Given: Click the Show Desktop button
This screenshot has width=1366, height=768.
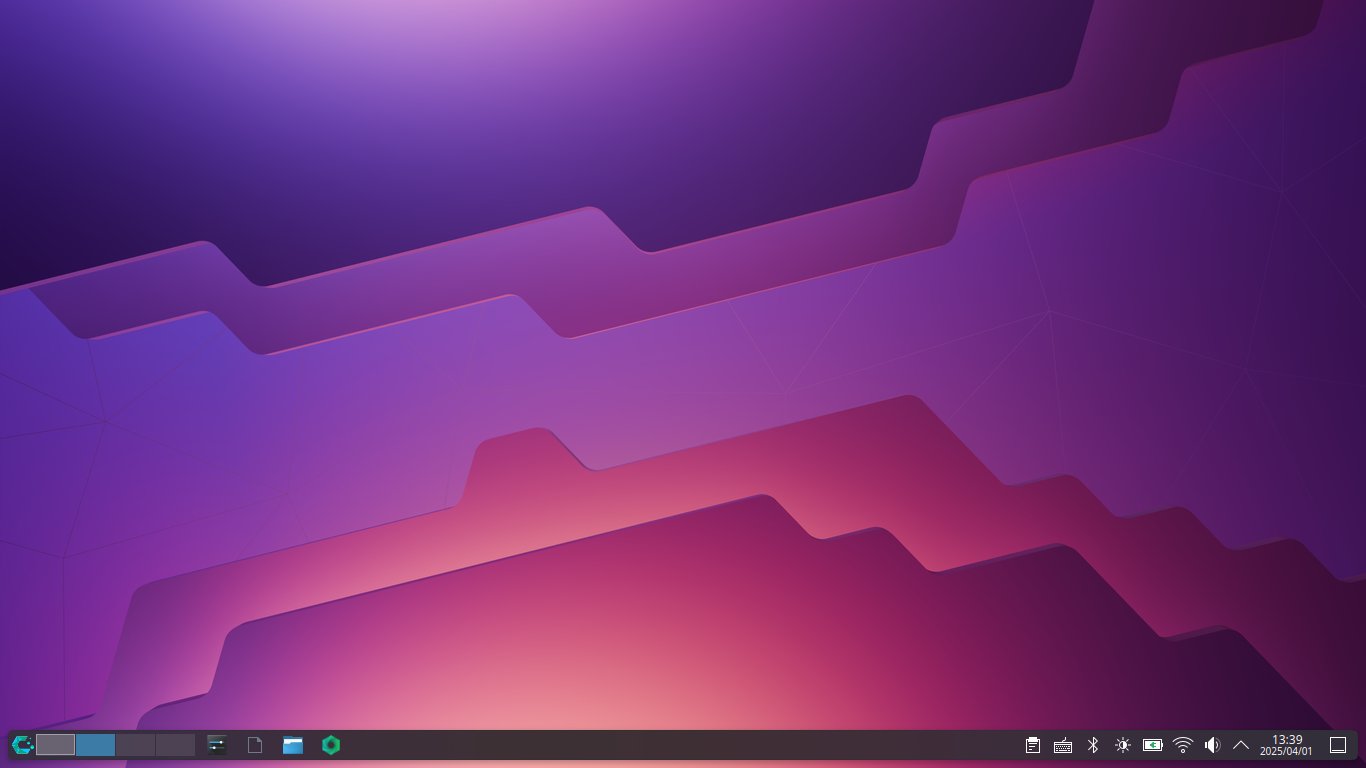Looking at the screenshot, I should pos(1338,745).
